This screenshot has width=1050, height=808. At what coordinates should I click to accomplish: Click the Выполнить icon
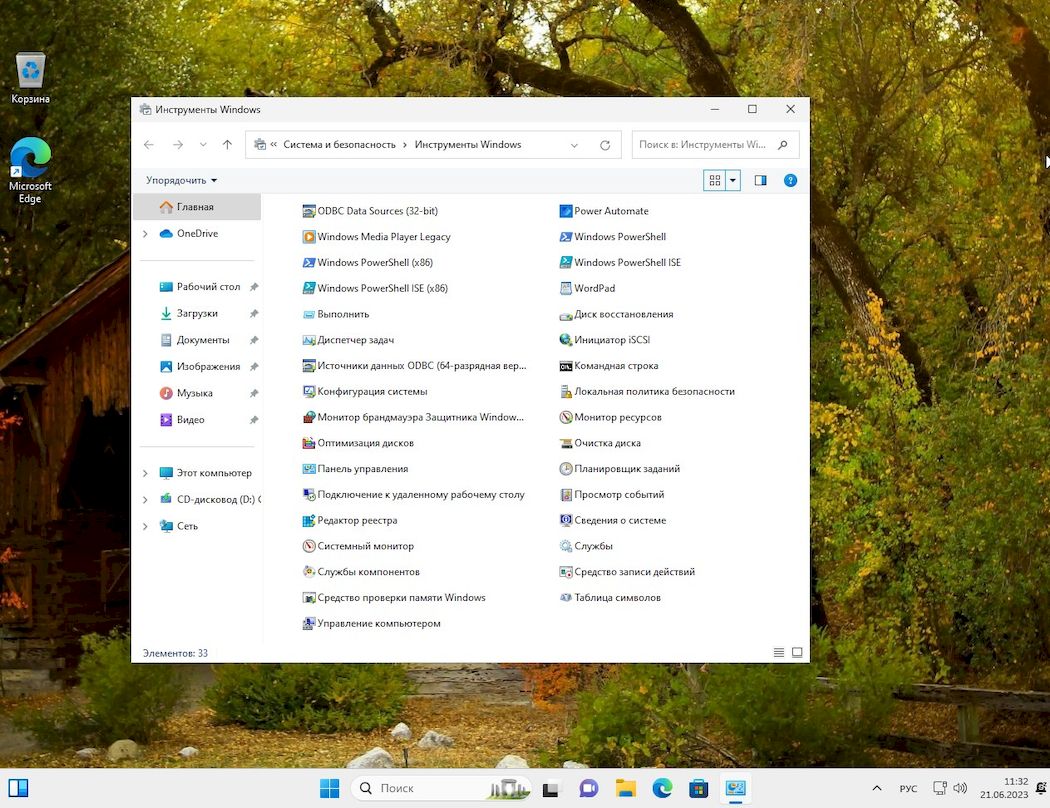tap(309, 314)
